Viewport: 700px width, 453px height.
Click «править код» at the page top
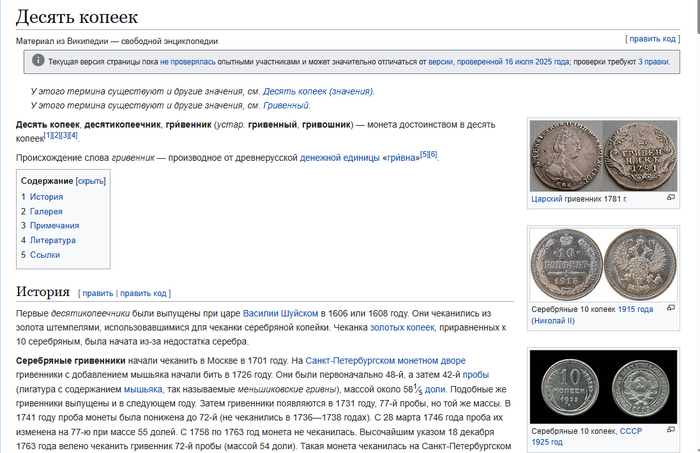pos(653,39)
